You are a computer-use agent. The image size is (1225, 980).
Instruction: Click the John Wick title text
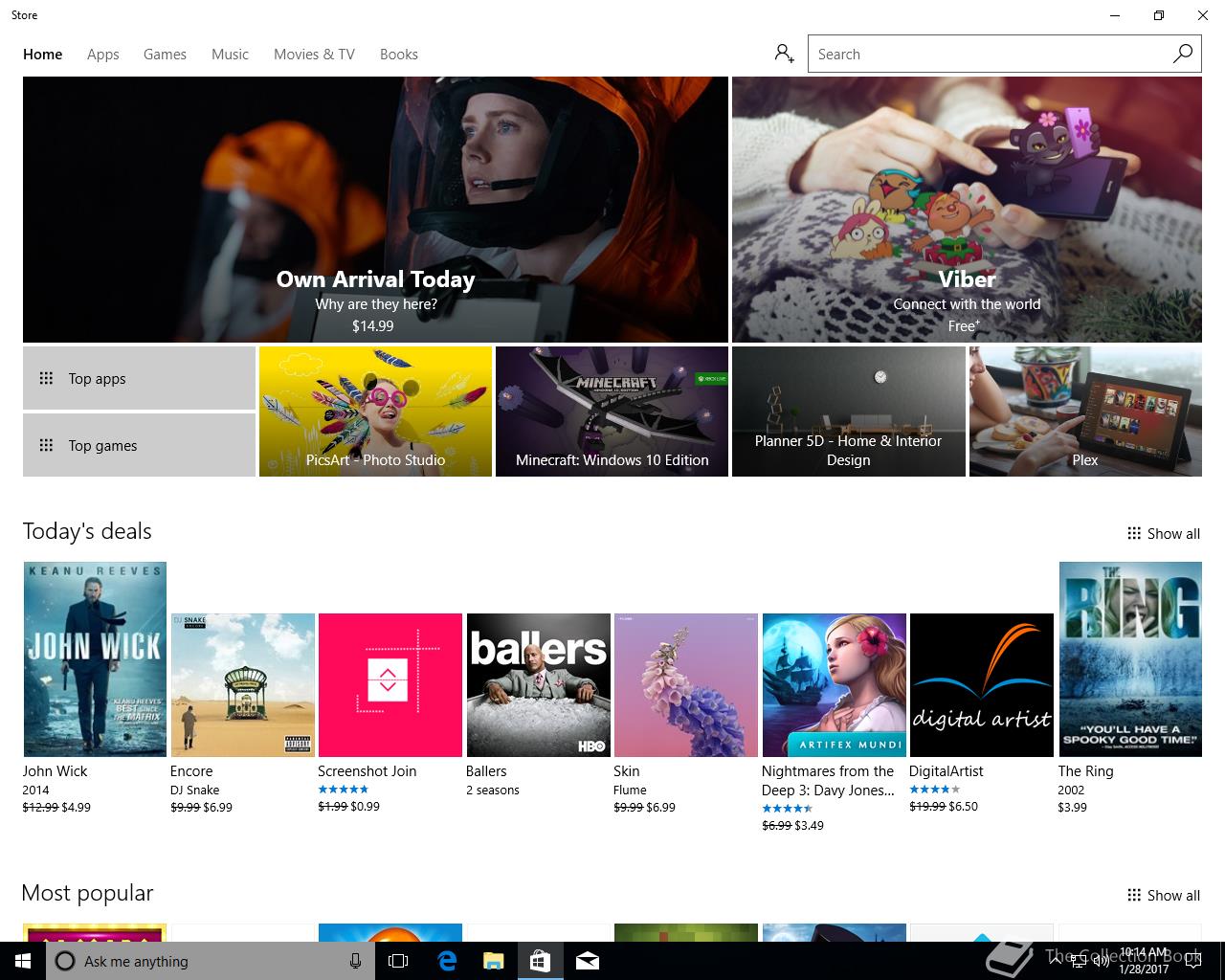pyautogui.click(x=55, y=771)
